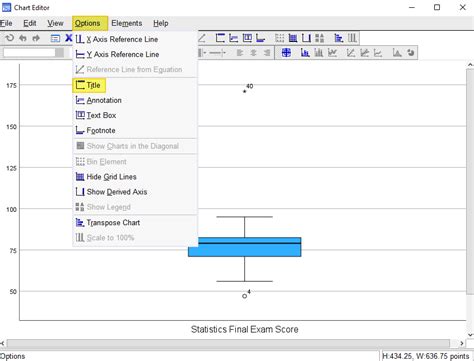Click the Undo arrow in the toolbar

pyautogui.click(x=23, y=38)
